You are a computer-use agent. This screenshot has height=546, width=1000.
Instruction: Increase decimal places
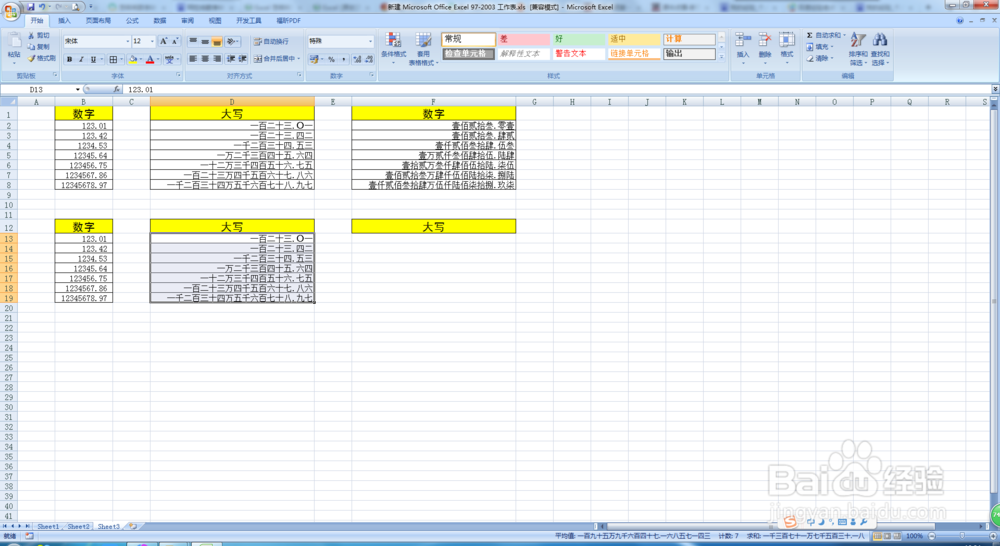(357, 59)
